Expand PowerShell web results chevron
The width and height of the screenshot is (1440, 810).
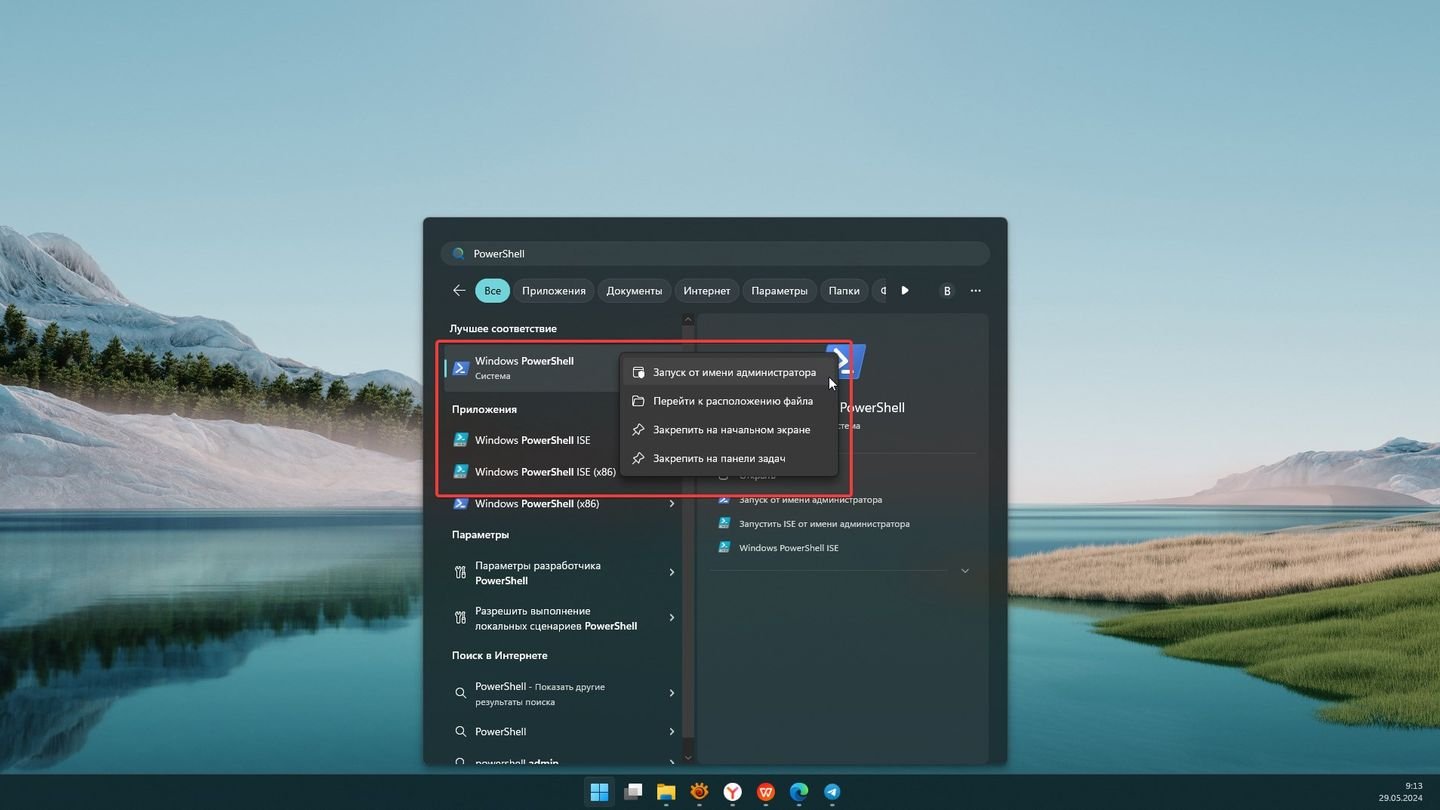pos(671,694)
